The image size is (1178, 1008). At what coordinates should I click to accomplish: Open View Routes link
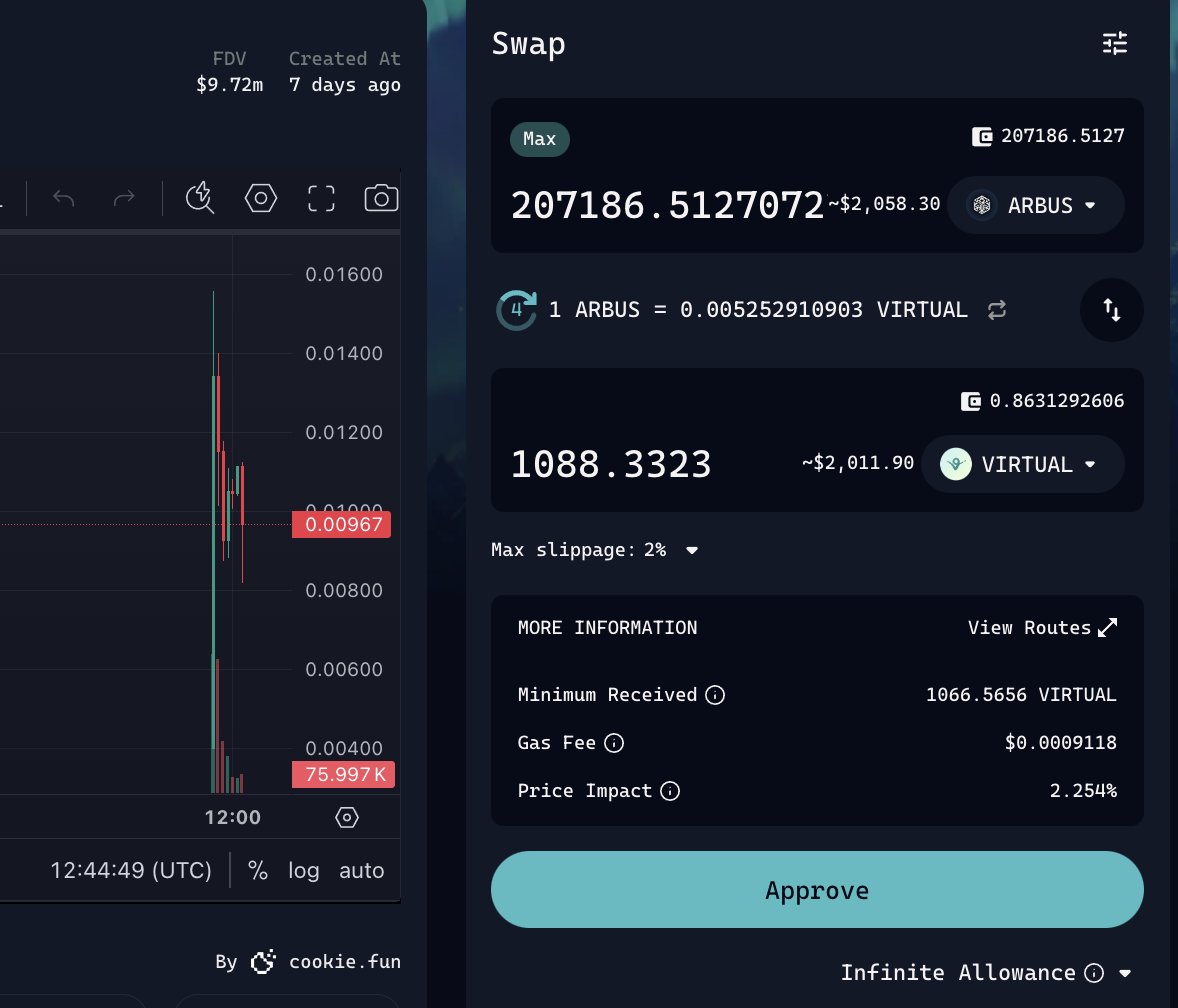coord(1042,627)
